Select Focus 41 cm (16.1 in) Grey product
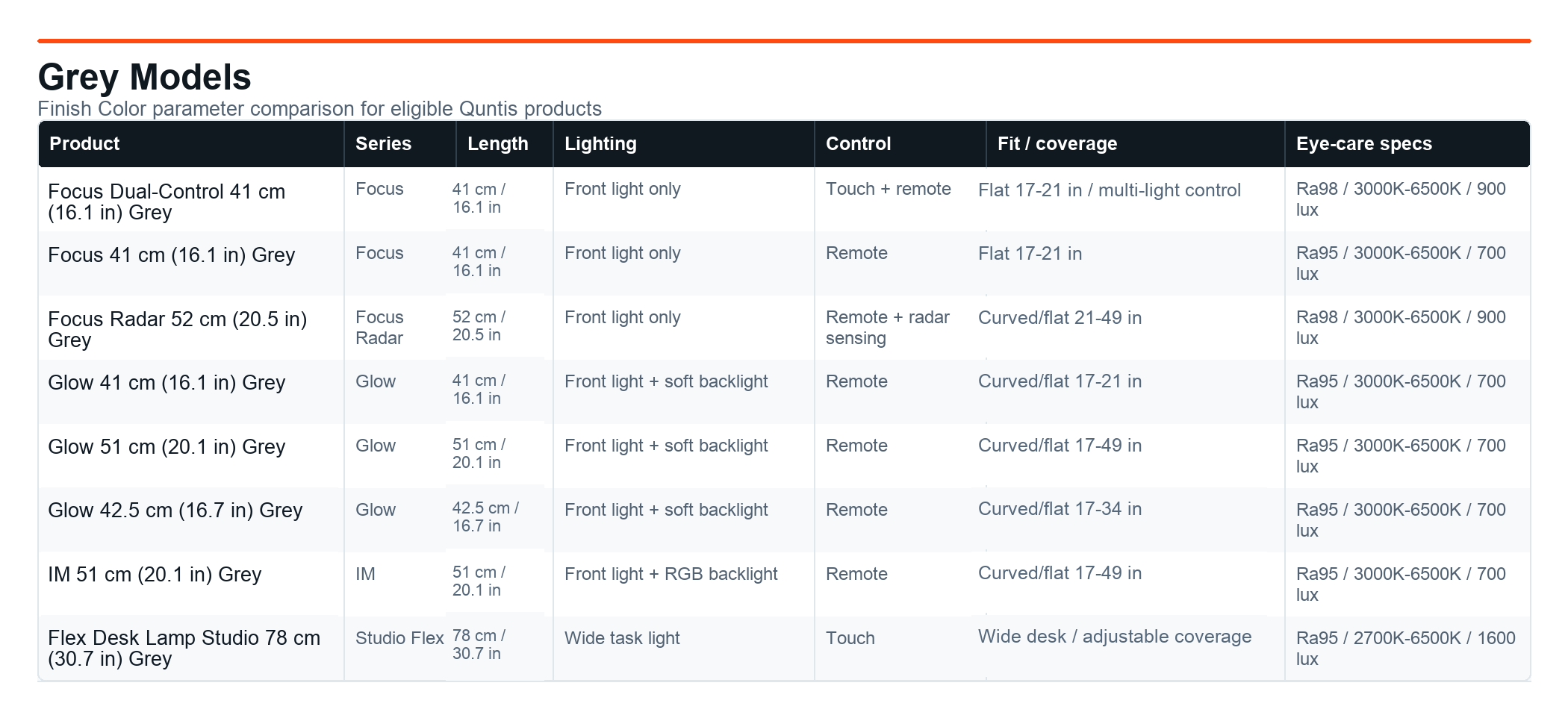1568x721 pixels. 172,255
